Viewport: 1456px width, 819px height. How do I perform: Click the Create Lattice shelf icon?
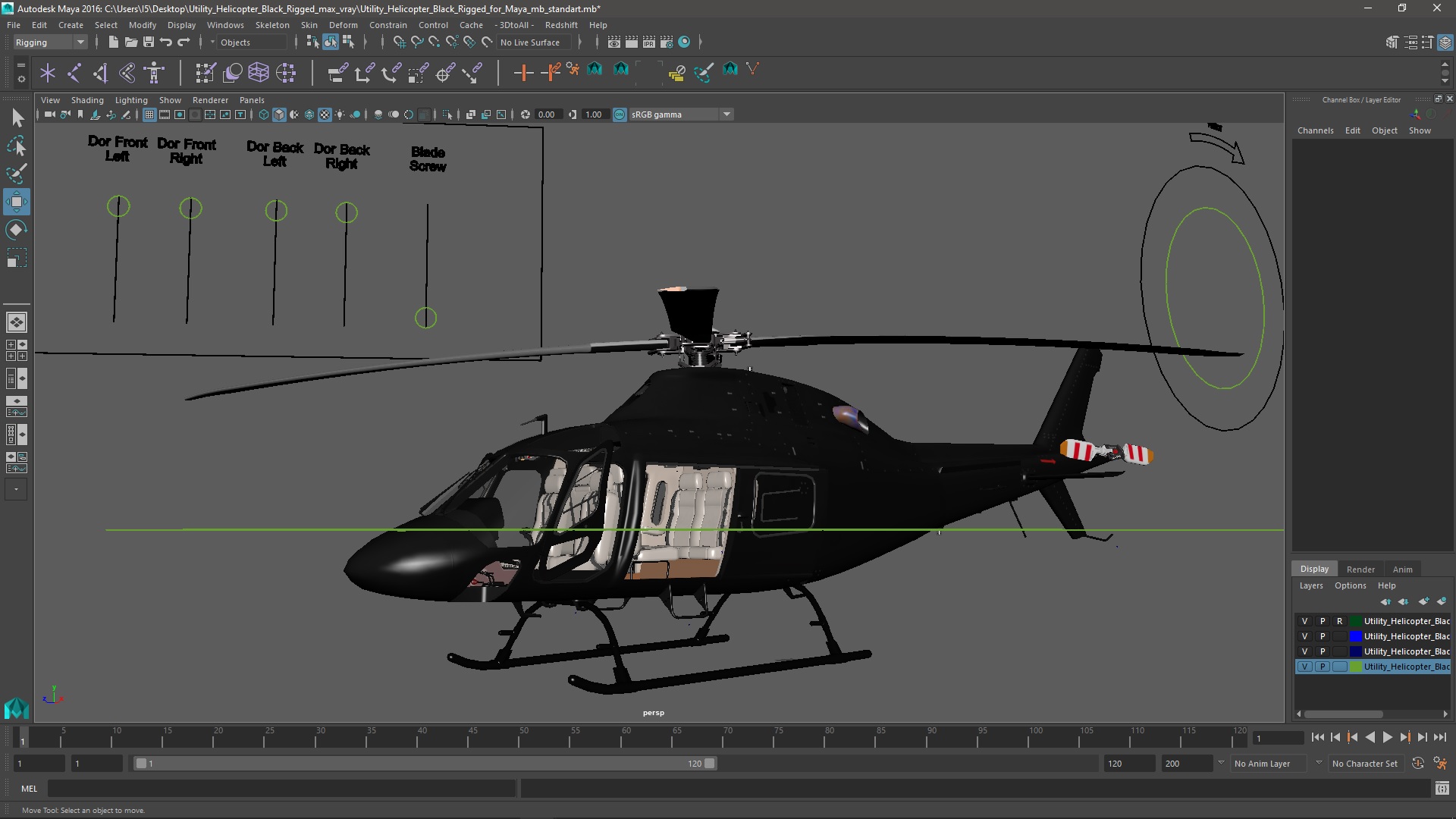click(x=259, y=73)
